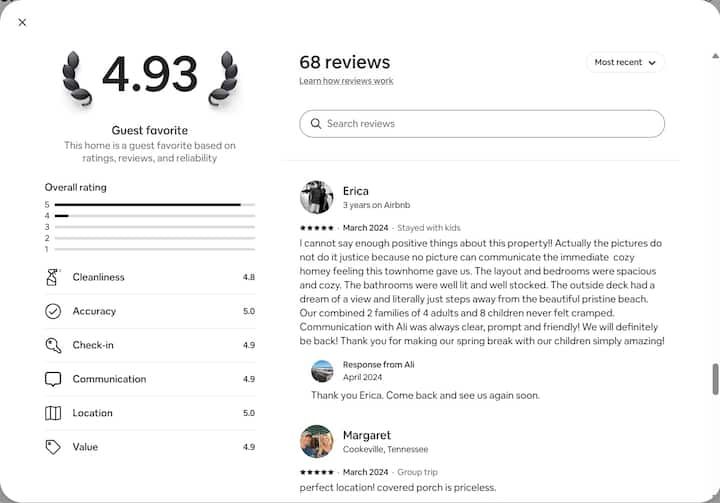
Task: Click the search magnifier icon
Action: 316,124
